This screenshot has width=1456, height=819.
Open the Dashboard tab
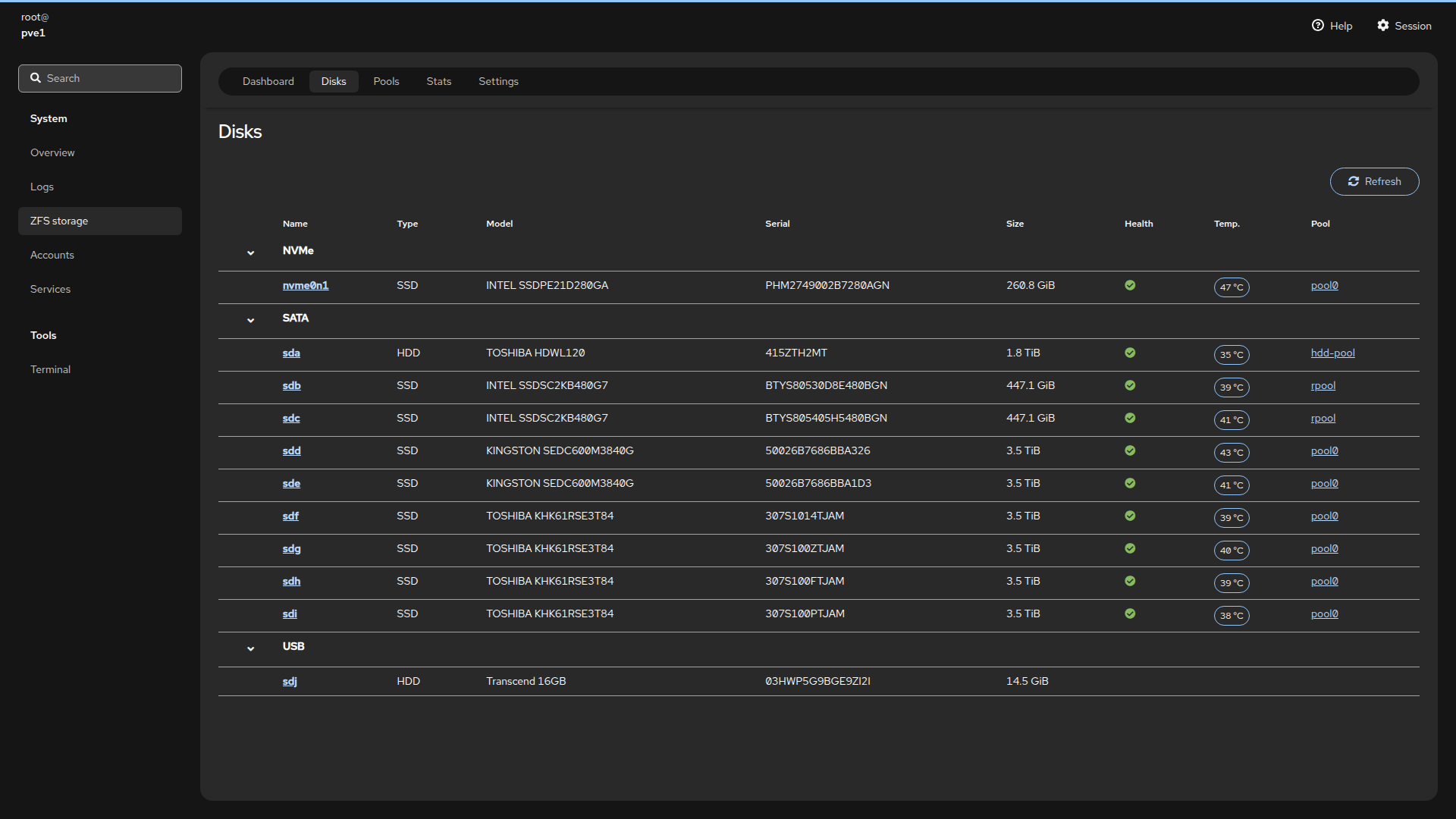point(268,81)
